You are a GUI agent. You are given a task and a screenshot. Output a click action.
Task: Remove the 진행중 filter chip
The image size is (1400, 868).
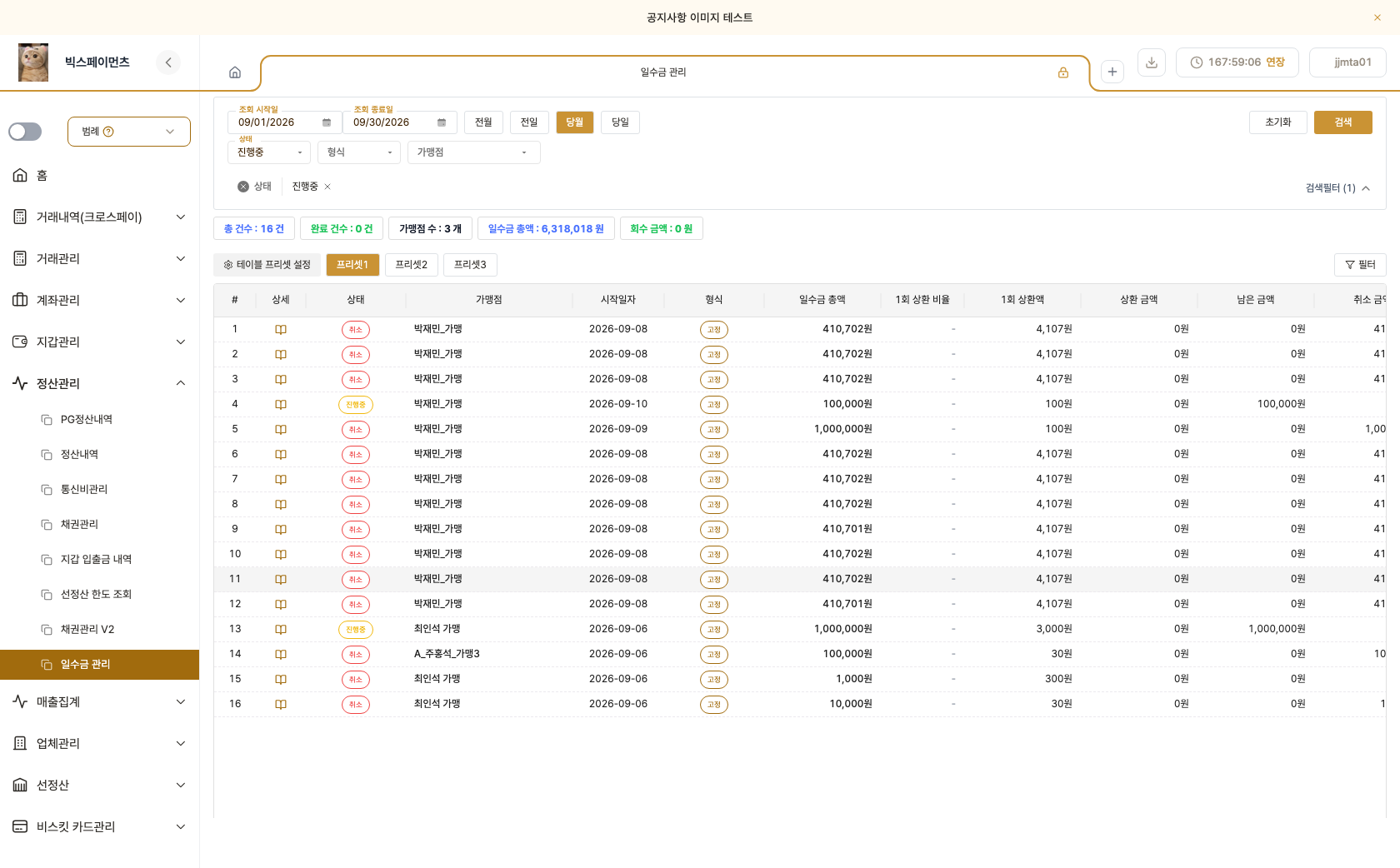(x=327, y=187)
